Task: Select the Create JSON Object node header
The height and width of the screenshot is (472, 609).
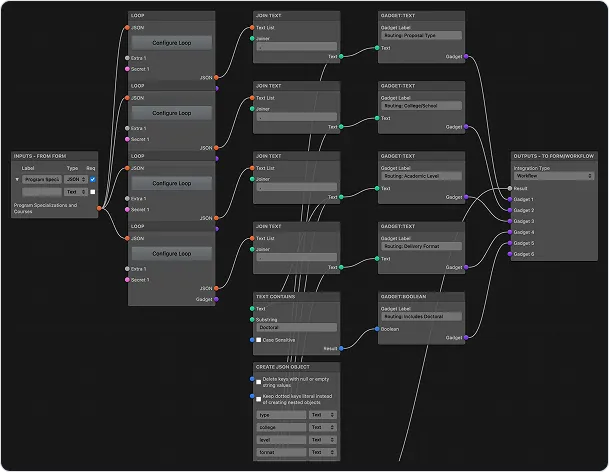Action: tap(297, 367)
